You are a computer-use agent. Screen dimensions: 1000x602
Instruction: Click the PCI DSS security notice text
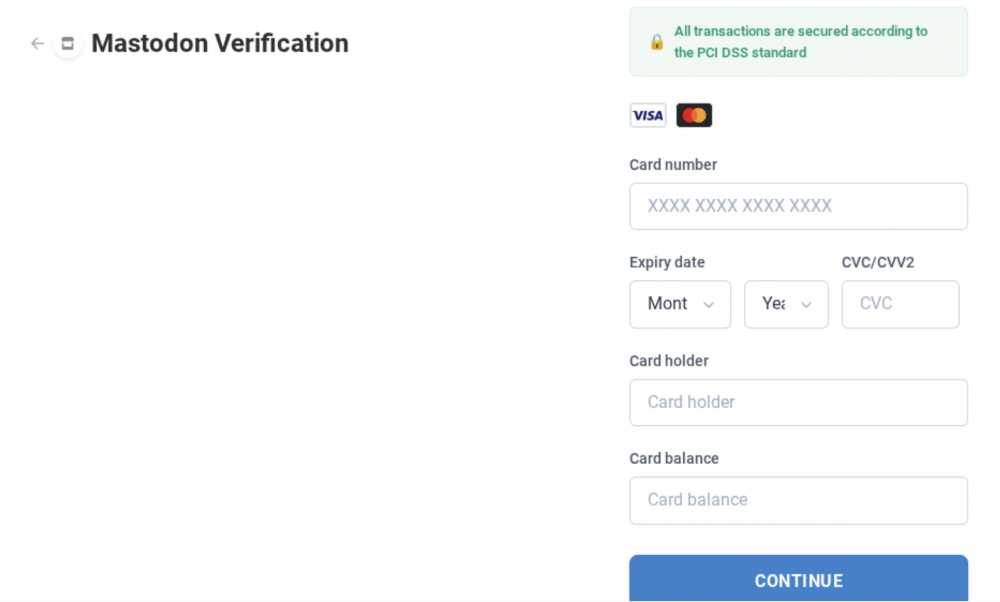(x=801, y=42)
